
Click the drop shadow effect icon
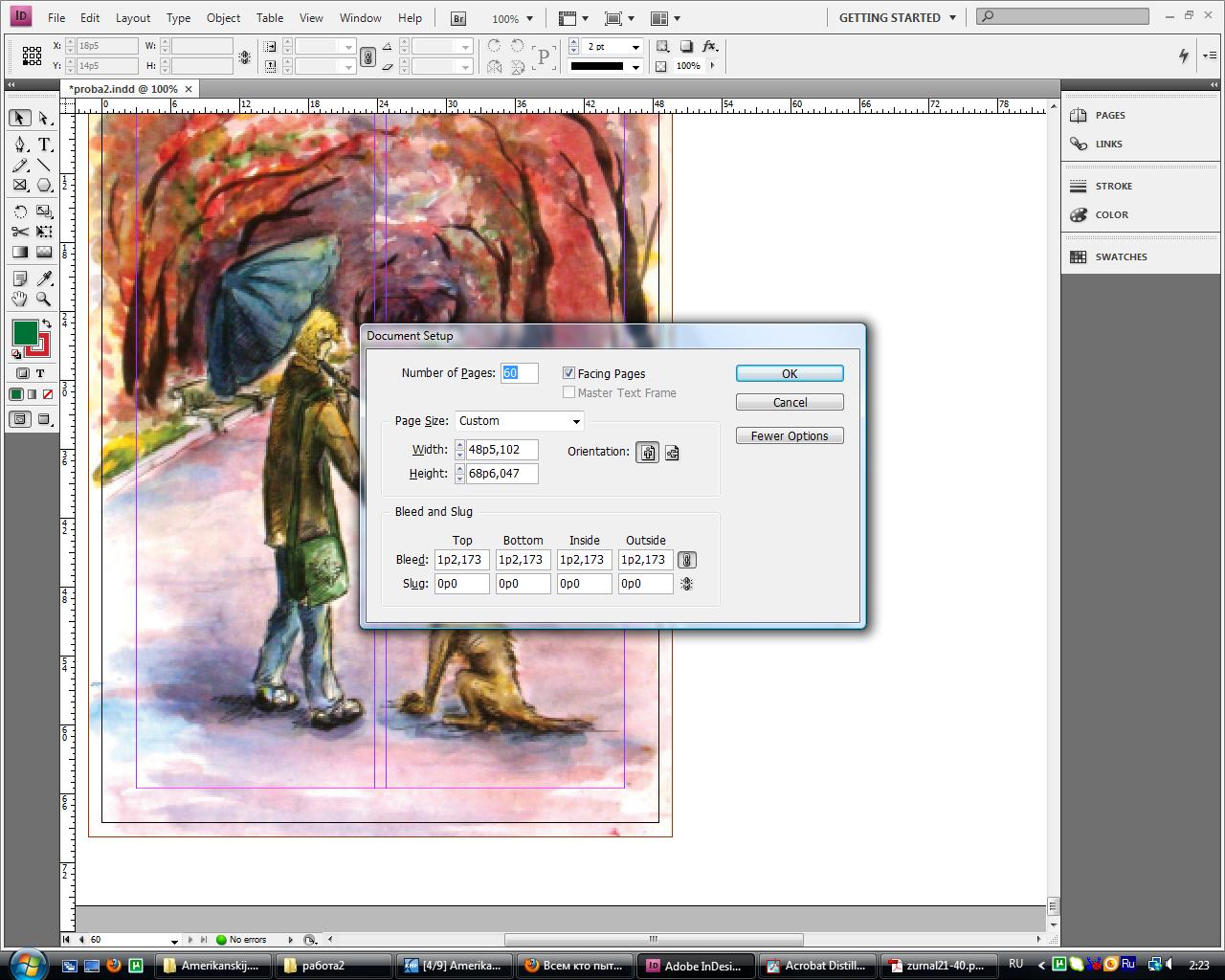686,46
